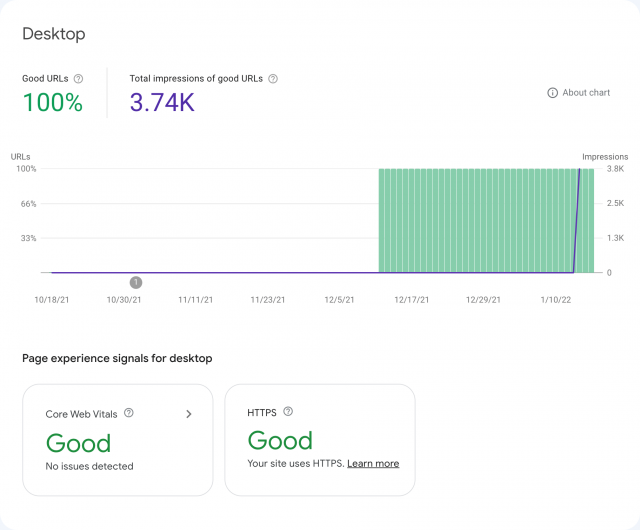Screen dimensions: 640x530
Task: Click the About chart info icon
Action: point(552,93)
